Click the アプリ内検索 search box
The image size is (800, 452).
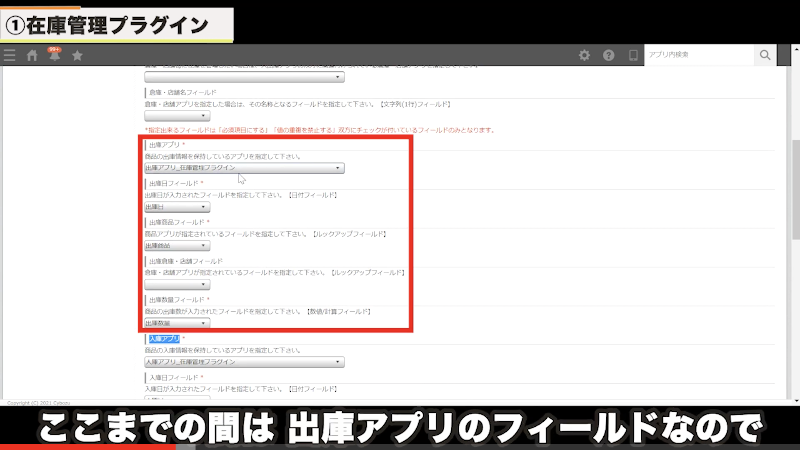click(x=698, y=55)
